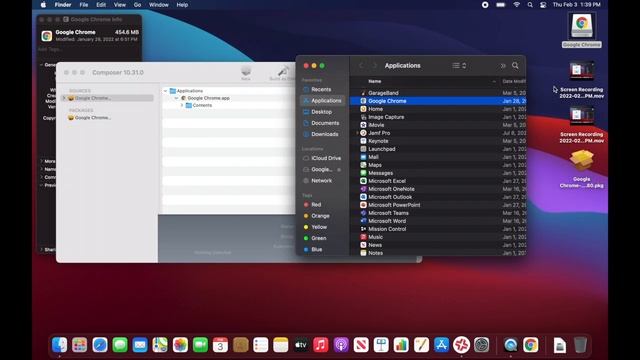The height and width of the screenshot is (360, 640).
Task: Open App Store from the Dock
Action: (441, 345)
